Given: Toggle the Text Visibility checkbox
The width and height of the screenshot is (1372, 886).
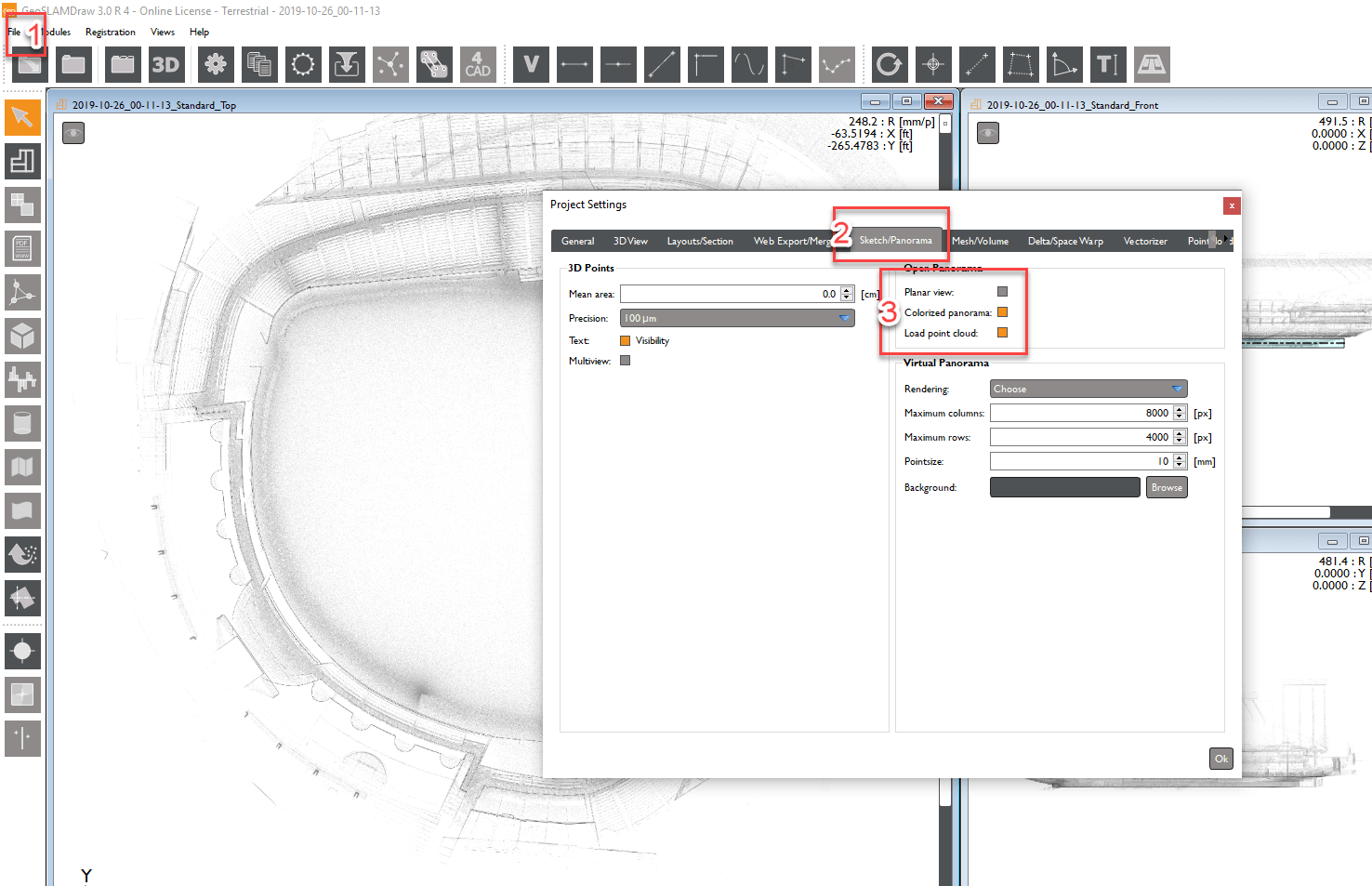Looking at the screenshot, I should 626,341.
